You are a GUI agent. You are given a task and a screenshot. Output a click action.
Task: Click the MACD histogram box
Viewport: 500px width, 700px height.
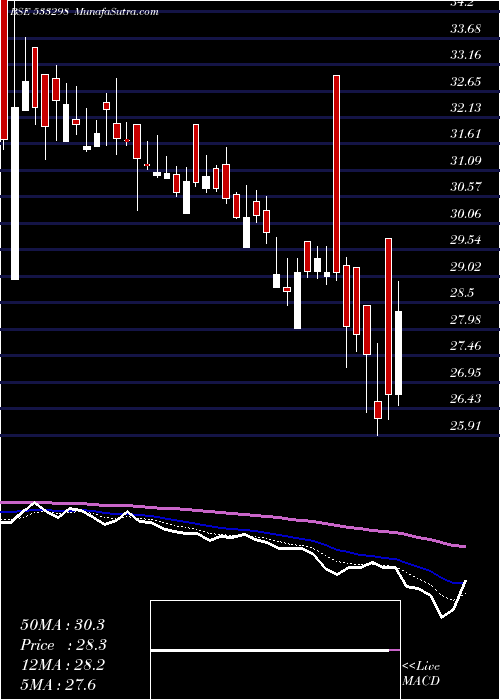[275, 650]
